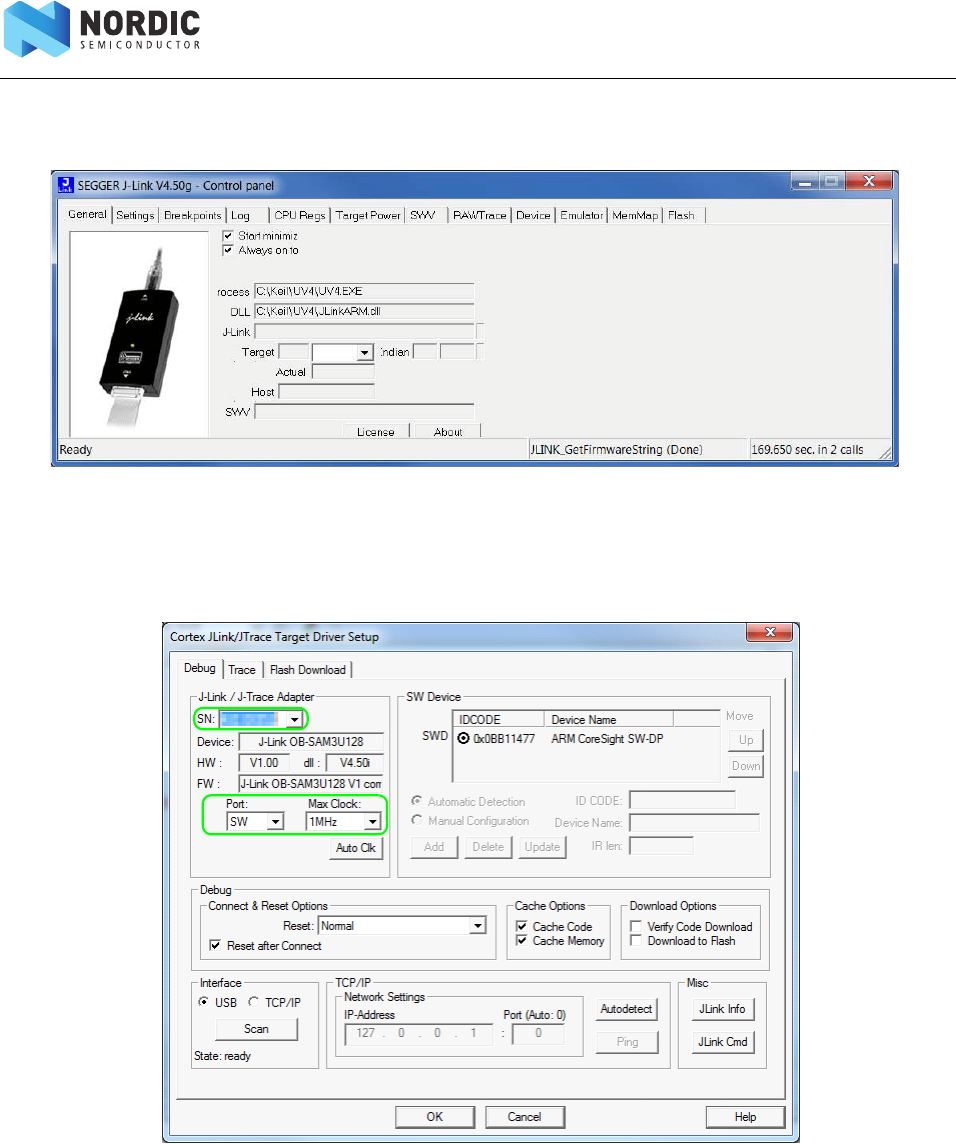Toggle Reset after Connect checkbox
The image size is (956, 1144).
tap(215, 946)
